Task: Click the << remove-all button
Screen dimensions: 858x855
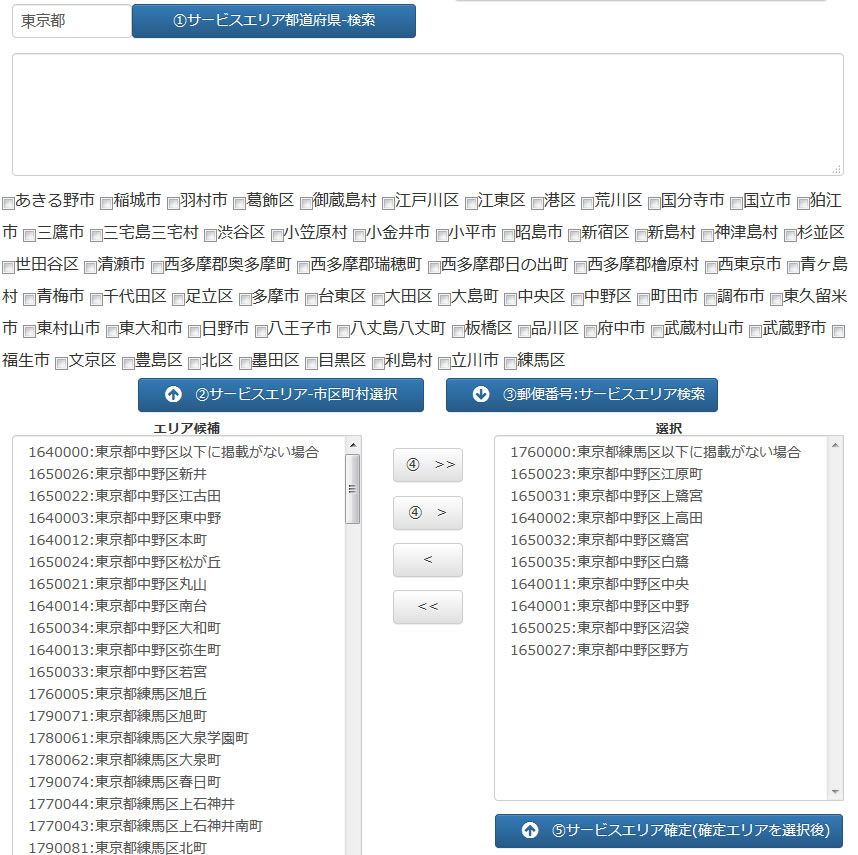Action: 428,607
